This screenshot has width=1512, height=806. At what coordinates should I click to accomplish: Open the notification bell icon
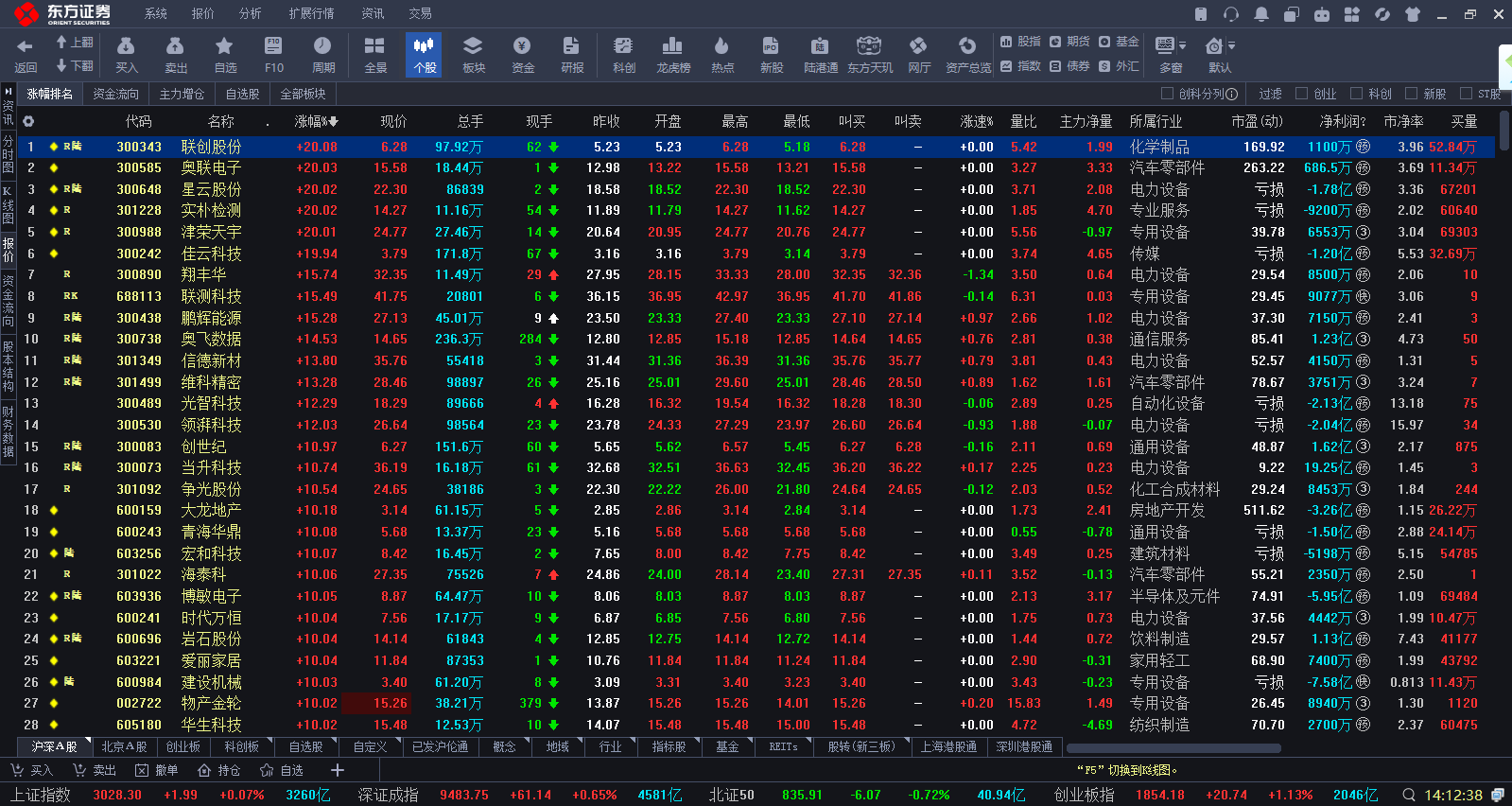coord(1261,14)
